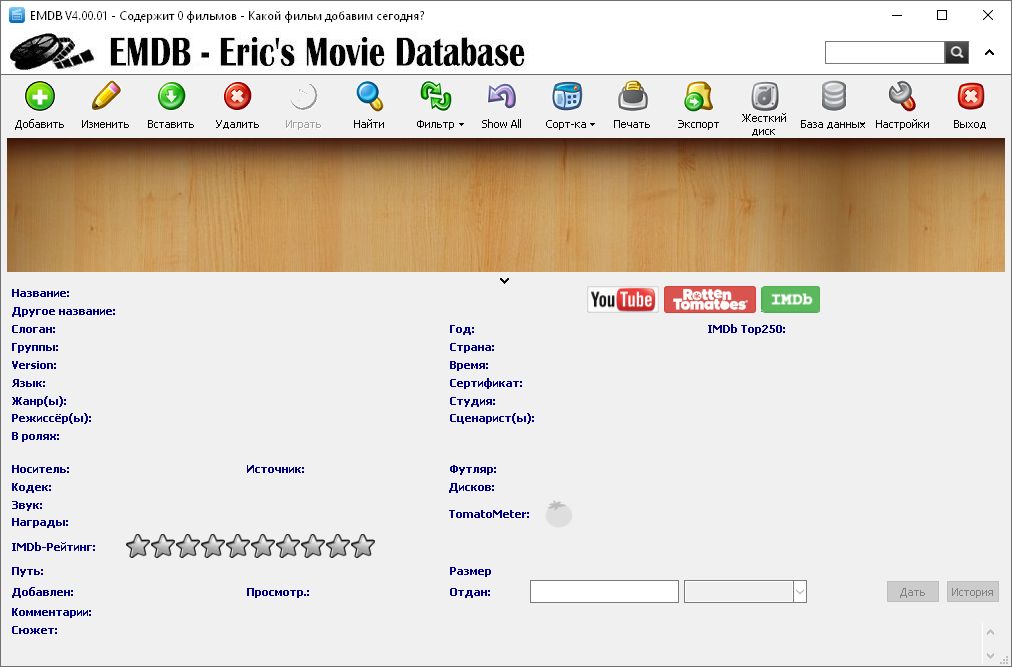Delete a movie with the Удалить icon

click(x=236, y=105)
